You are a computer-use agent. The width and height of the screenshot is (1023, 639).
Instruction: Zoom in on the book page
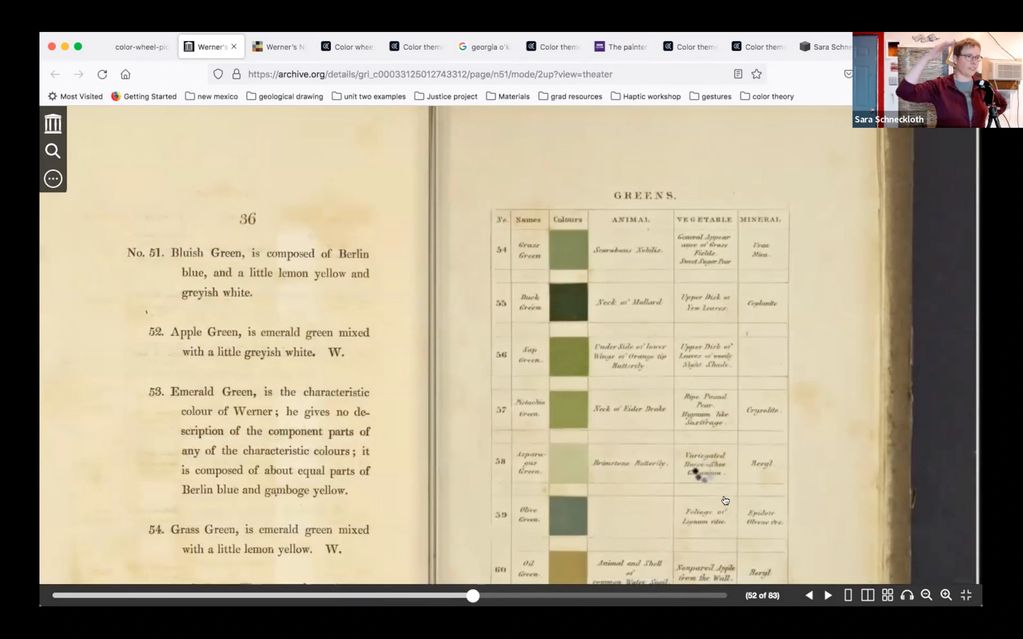pyautogui.click(x=946, y=595)
